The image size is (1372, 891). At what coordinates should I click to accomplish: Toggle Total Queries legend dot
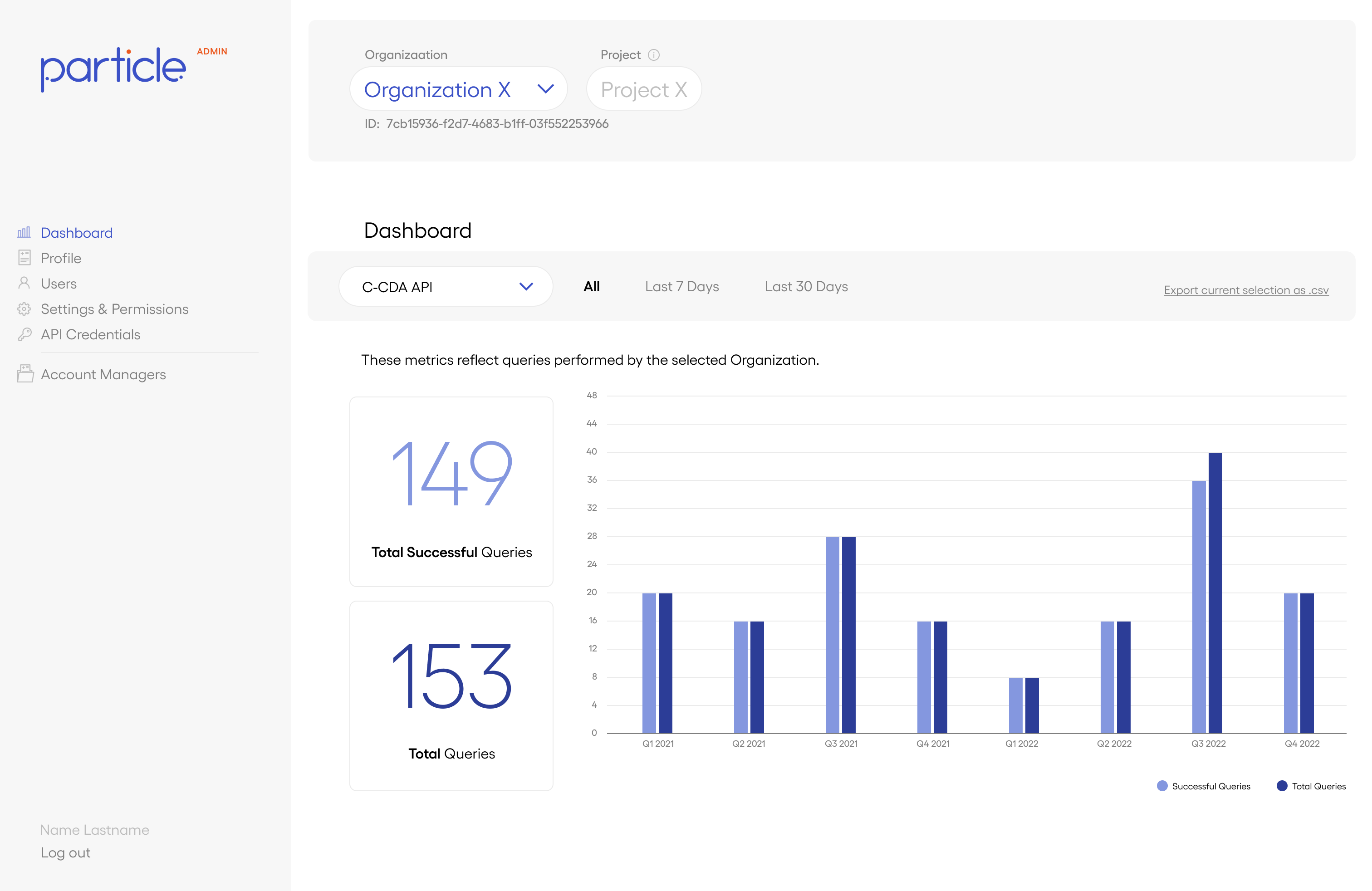tap(1282, 786)
